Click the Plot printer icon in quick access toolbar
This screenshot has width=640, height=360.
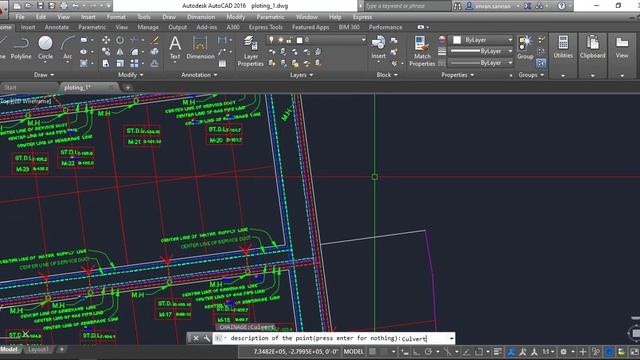point(64,6)
